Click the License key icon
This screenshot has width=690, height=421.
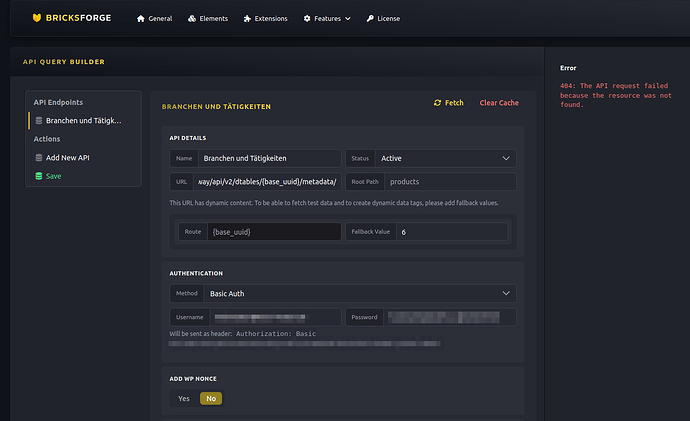point(370,18)
